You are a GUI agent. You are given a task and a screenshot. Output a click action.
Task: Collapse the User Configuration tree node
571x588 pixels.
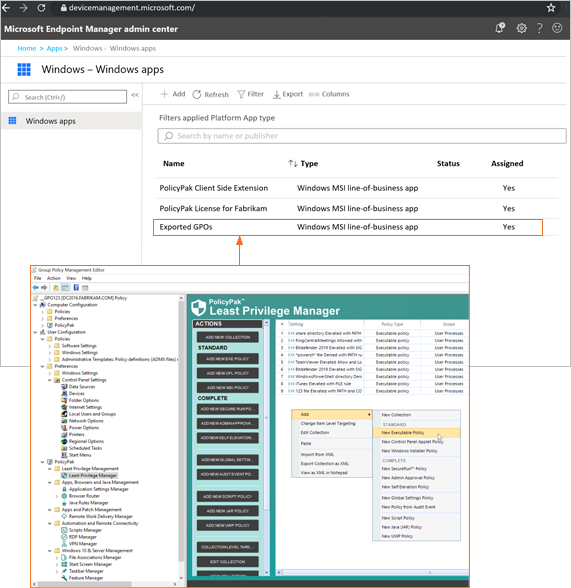pos(35,332)
